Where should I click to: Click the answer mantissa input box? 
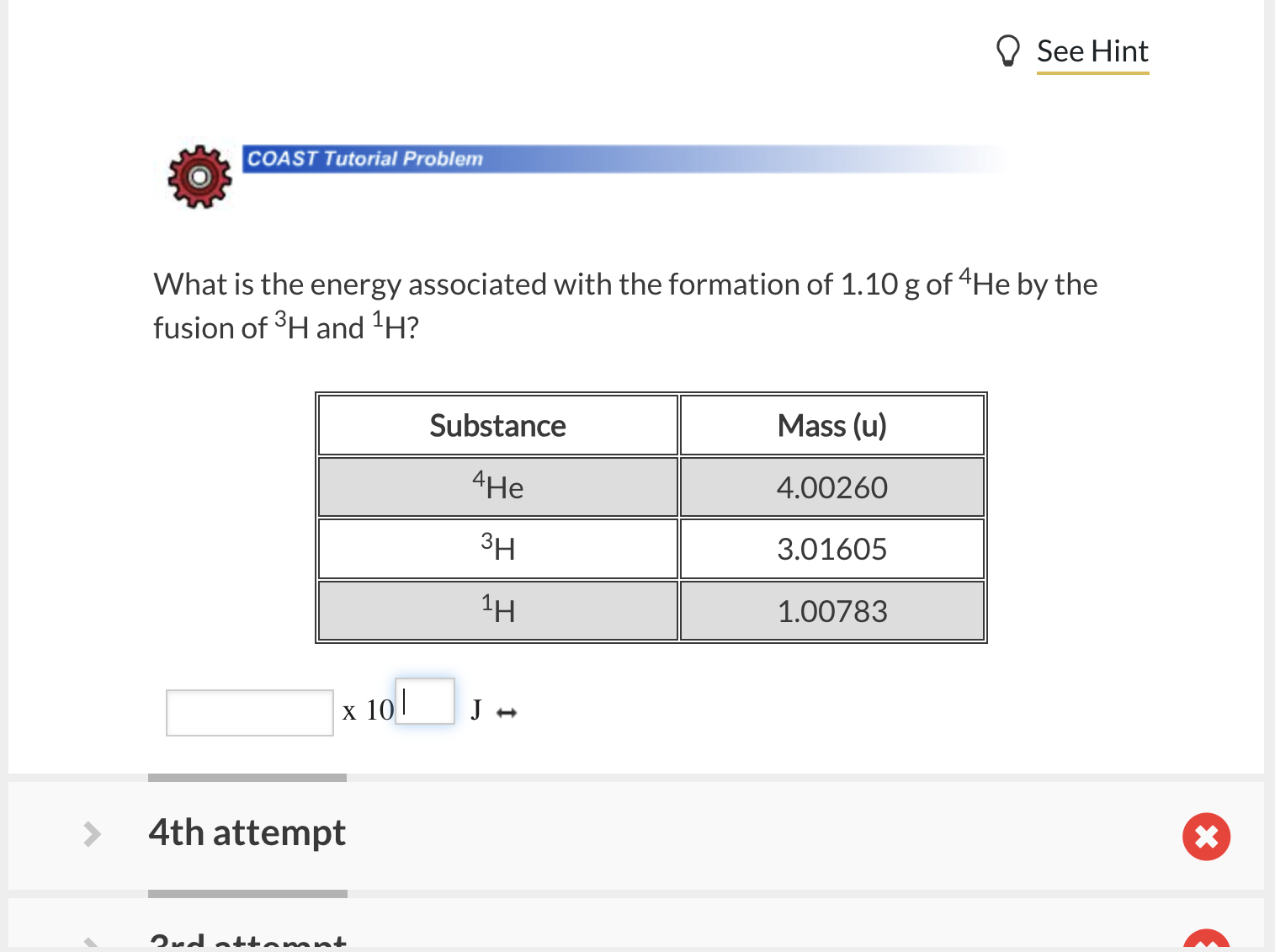[249, 712]
